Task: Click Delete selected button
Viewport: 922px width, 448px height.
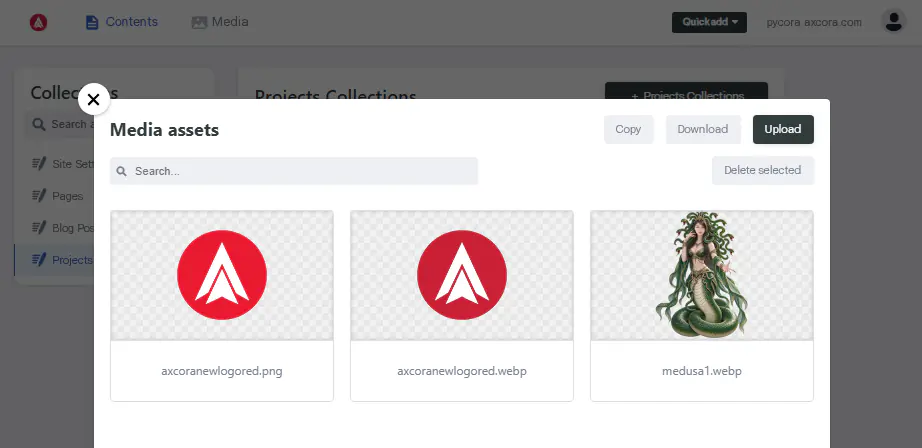Action: [x=763, y=170]
